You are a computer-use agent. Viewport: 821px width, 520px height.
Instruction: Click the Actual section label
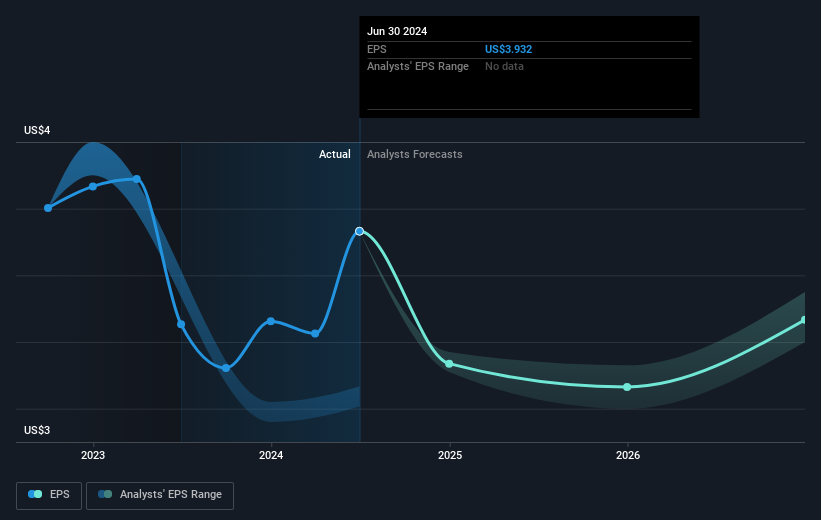335,154
